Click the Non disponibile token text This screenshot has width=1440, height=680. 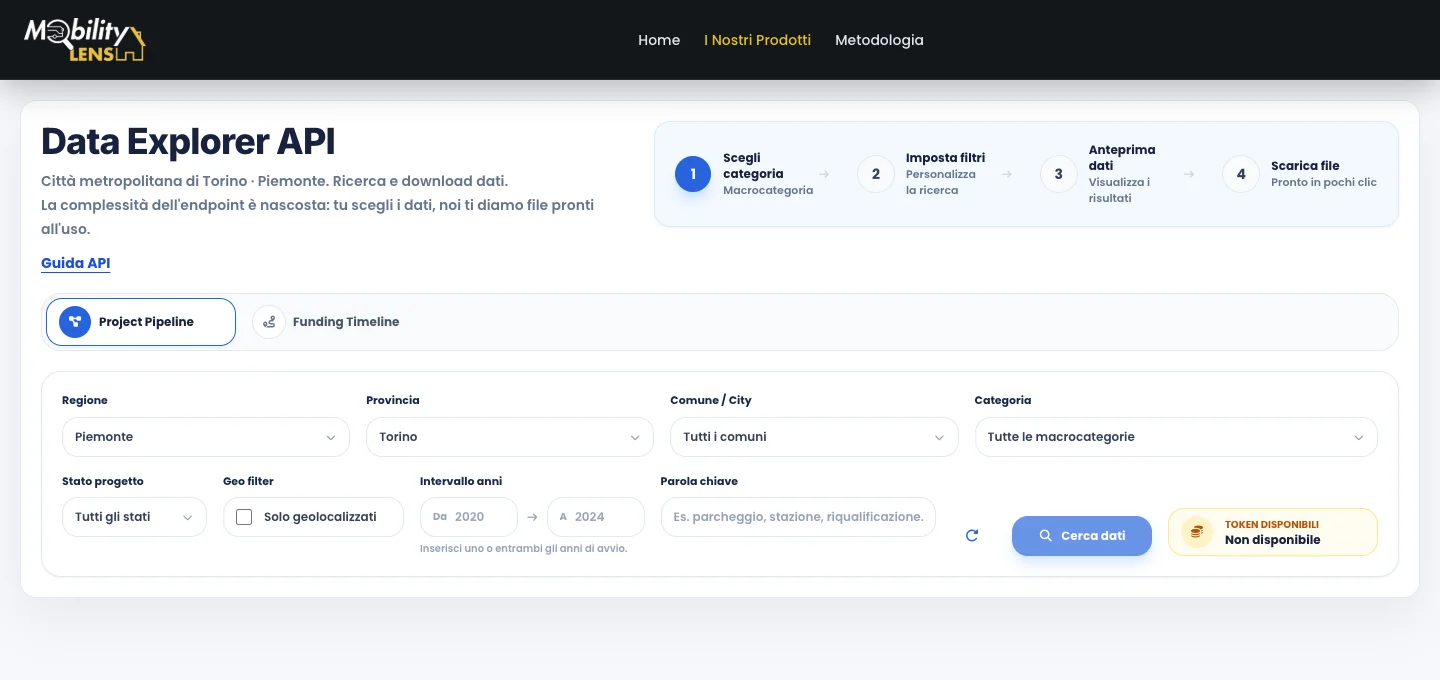coord(1272,540)
